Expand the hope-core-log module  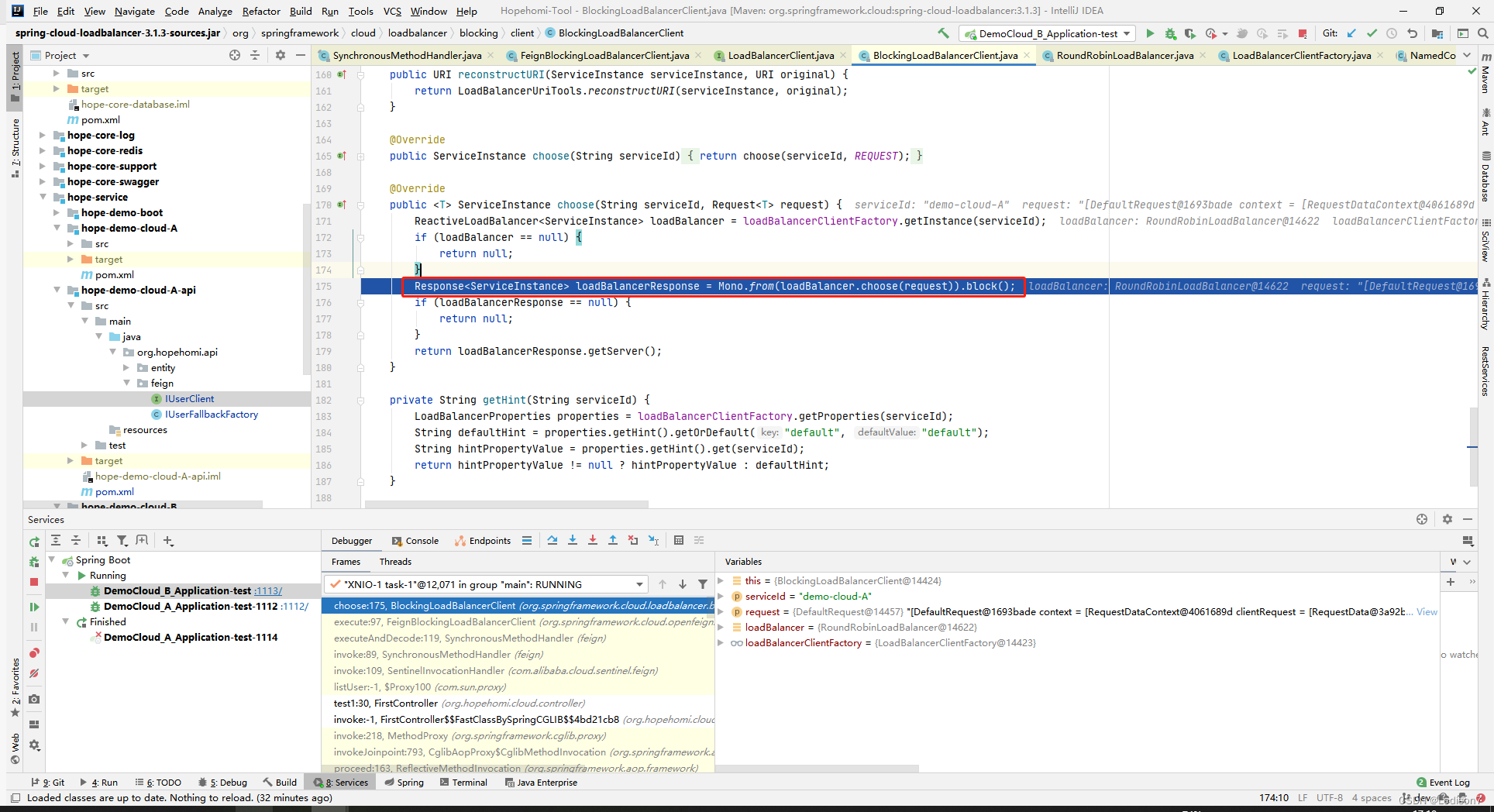(x=43, y=135)
